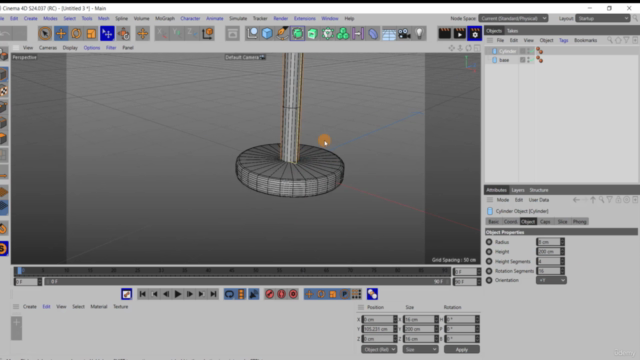Toggle the X axis lock

(x=162, y=33)
